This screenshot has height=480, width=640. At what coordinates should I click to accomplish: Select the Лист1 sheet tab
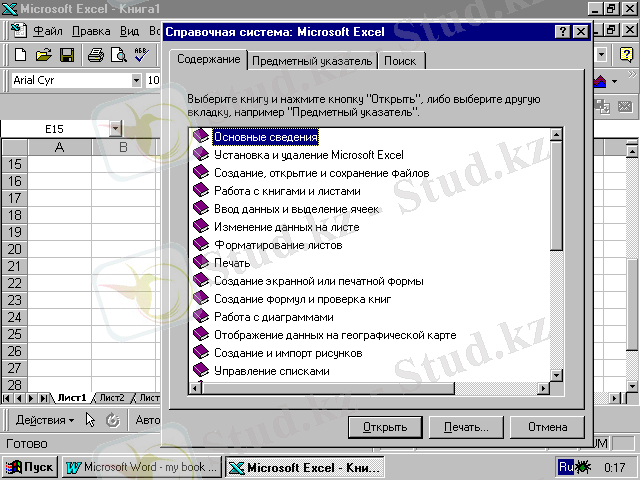tap(72, 398)
